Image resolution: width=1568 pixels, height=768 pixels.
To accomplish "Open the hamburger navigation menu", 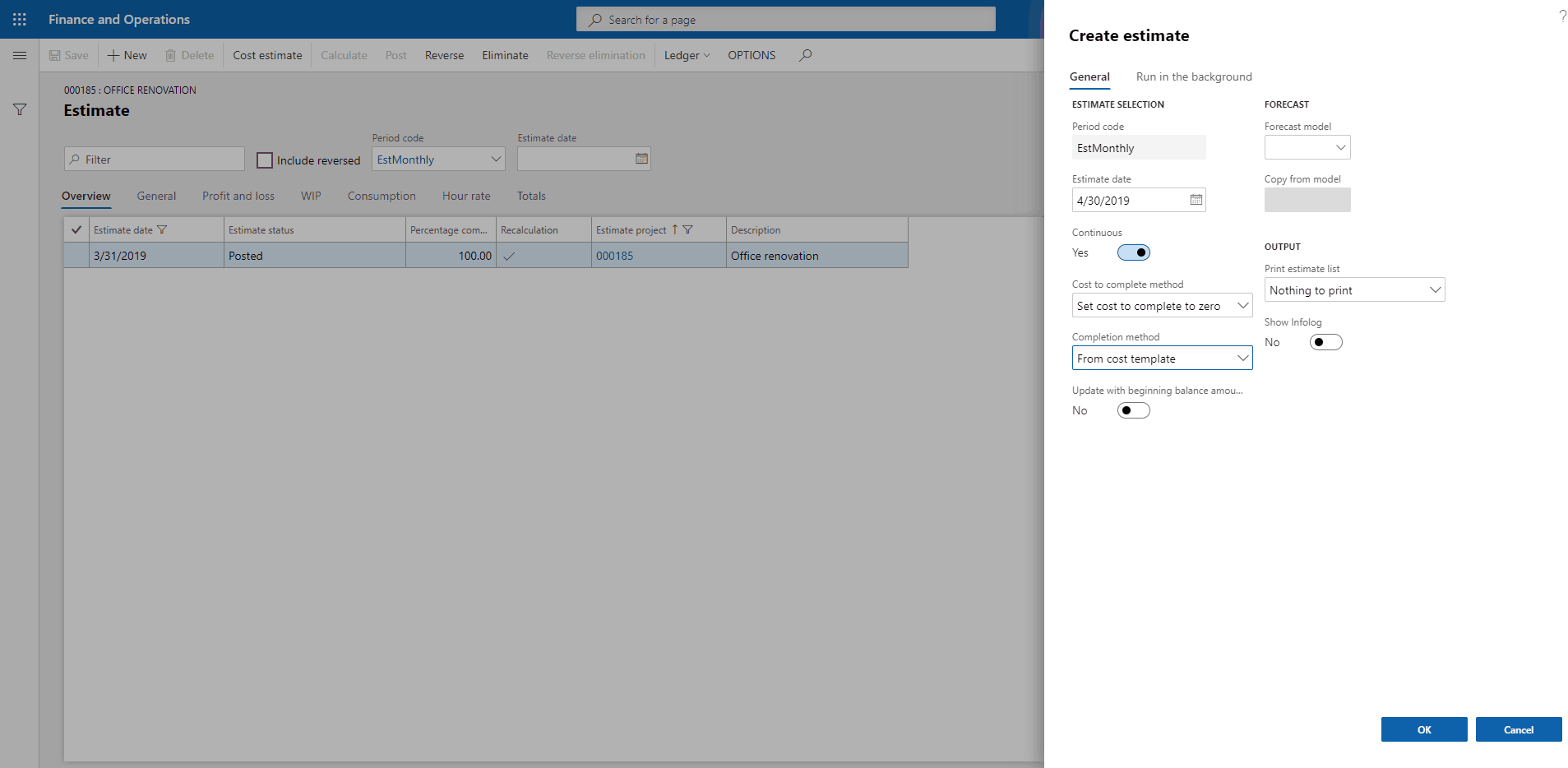I will (20, 55).
